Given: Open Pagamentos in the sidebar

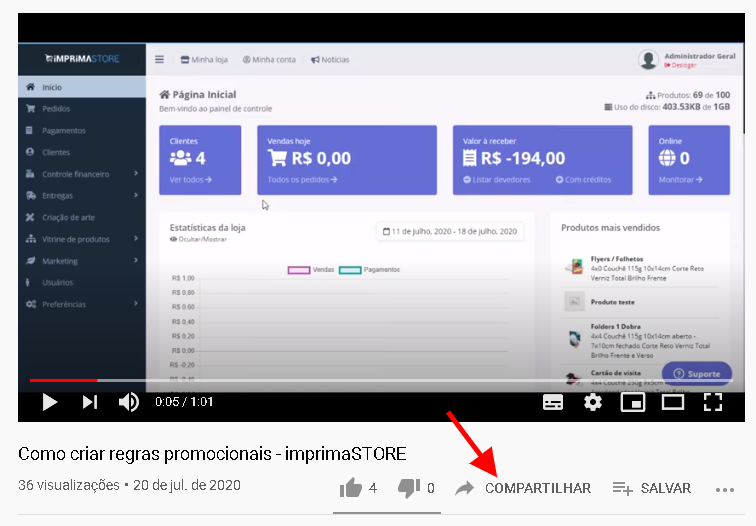Looking at the screenshot, I should point(82,130).
